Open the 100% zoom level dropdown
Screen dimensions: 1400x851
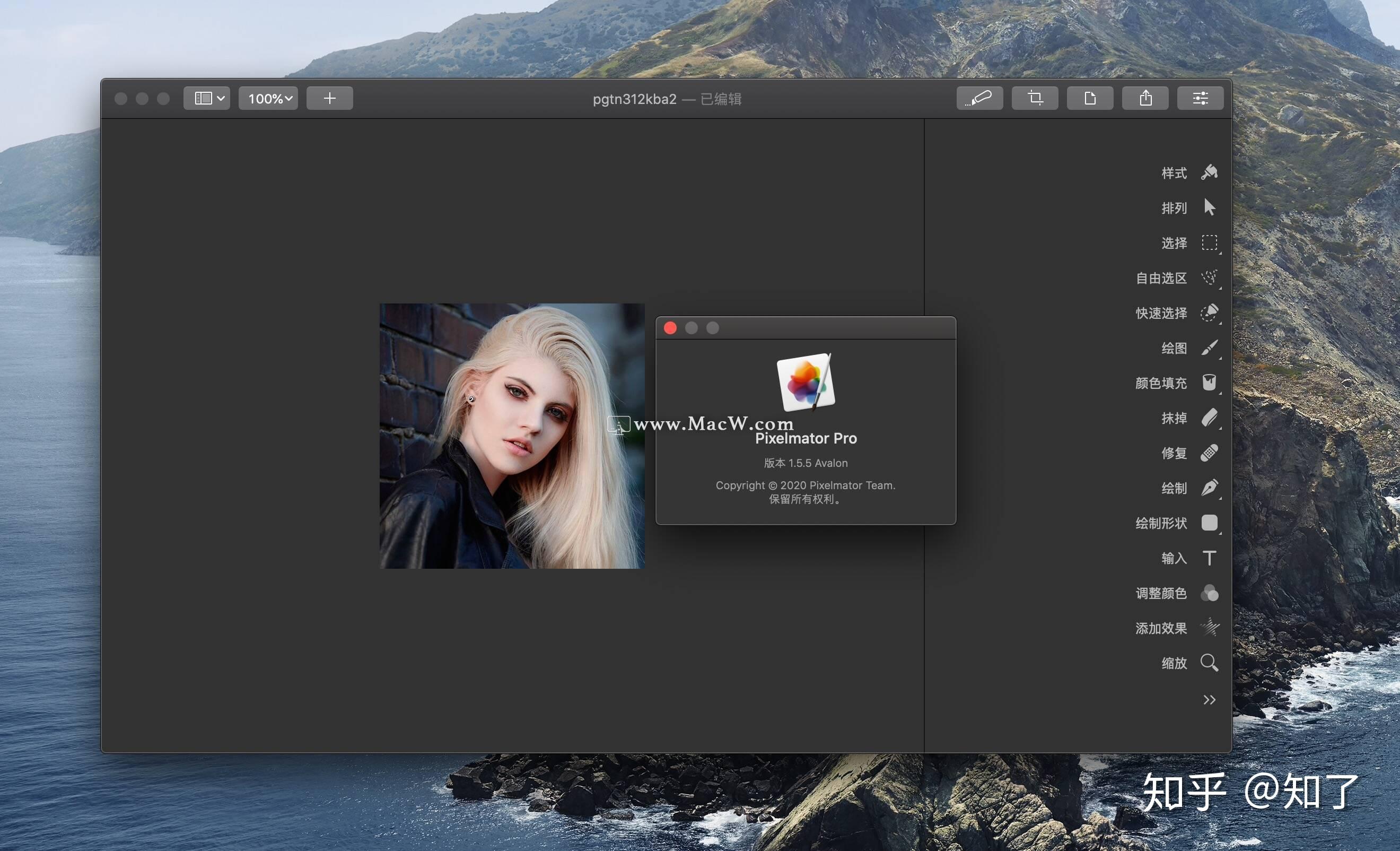(268, 98)
